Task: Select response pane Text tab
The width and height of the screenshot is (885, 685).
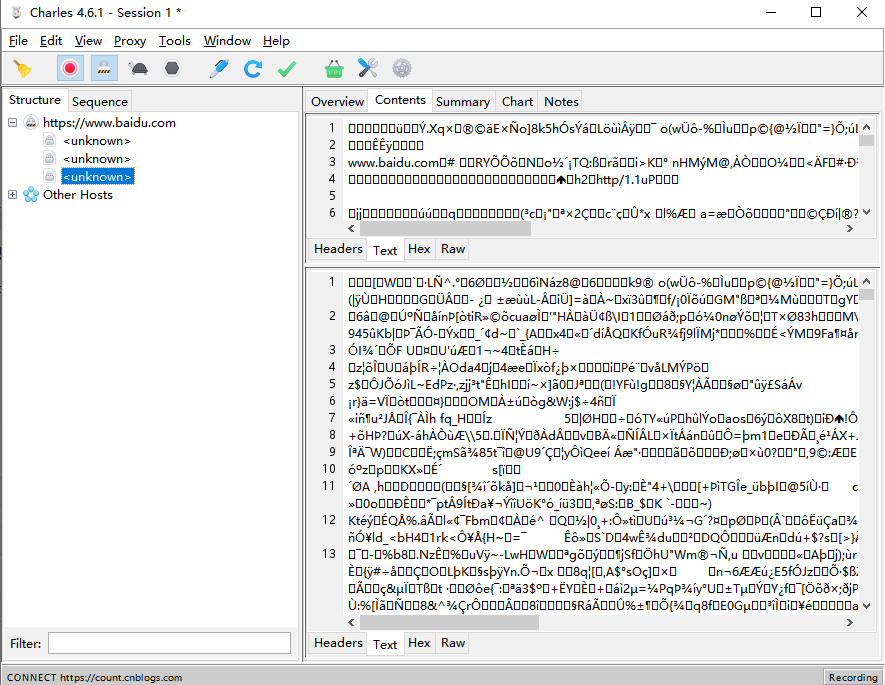Action: 385,644
